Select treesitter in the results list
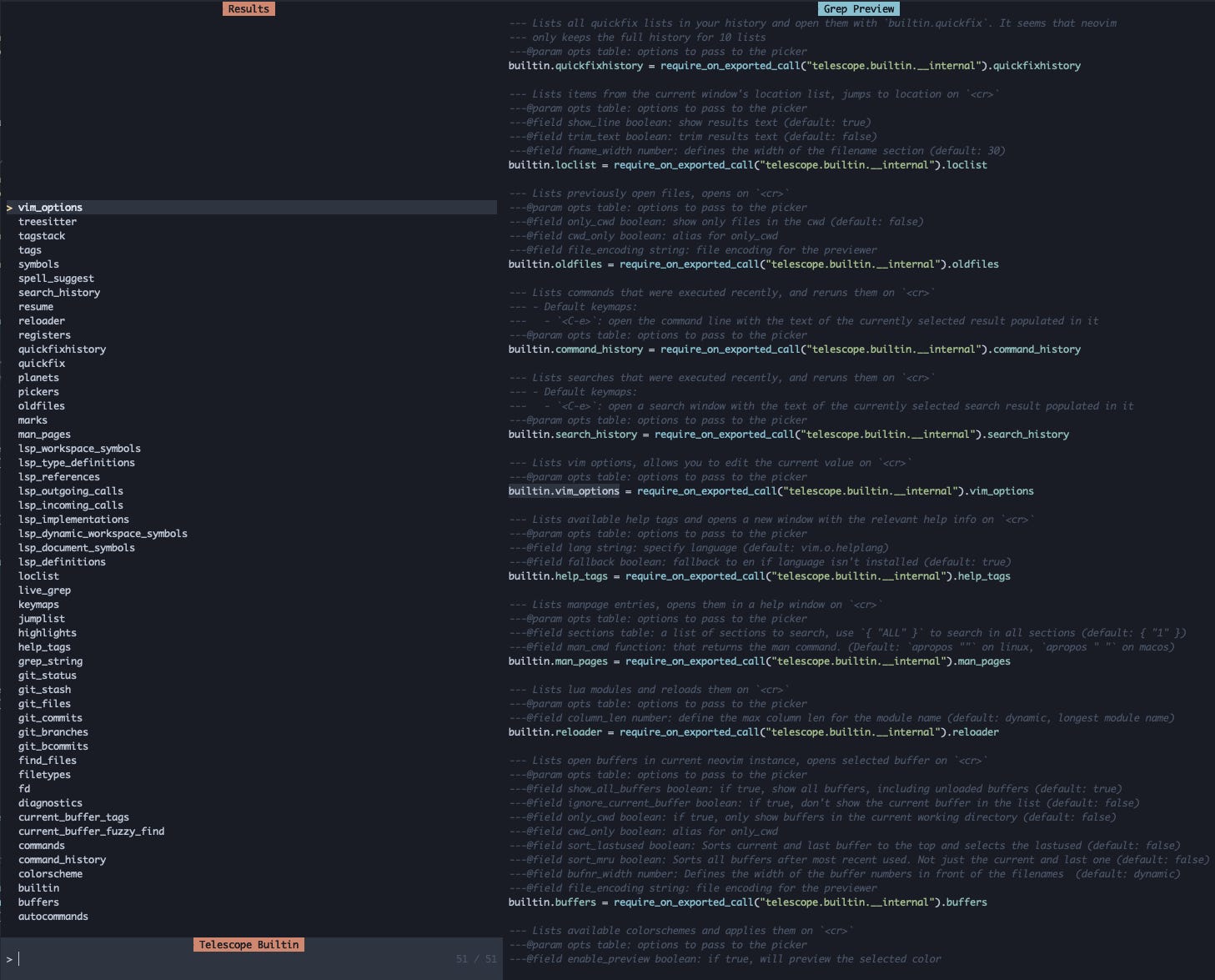This screenshot has height=980, width=1215. (x=48, y=222)
